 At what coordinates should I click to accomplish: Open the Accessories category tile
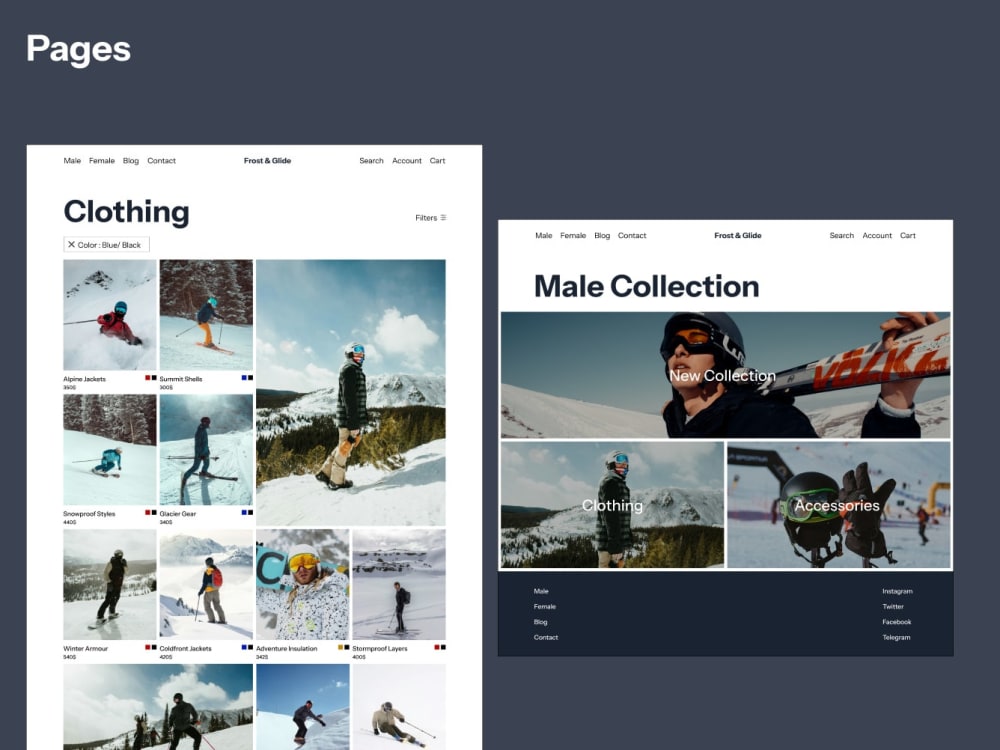point(839,504)
